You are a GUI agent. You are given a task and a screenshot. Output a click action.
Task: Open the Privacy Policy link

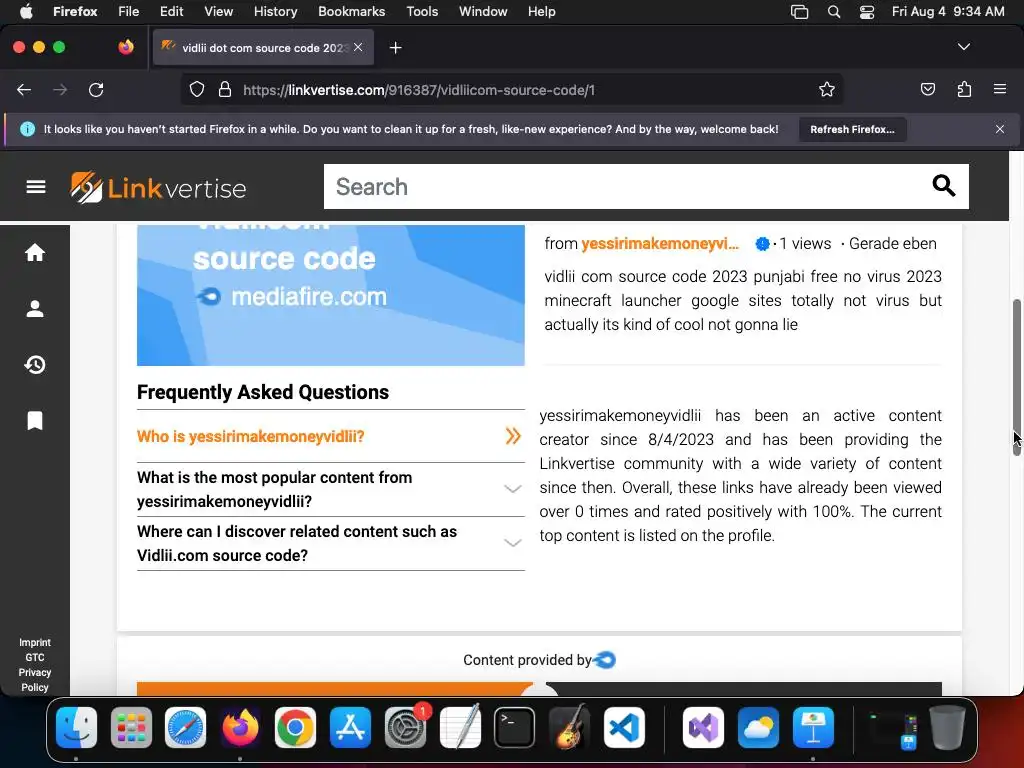[x=35, y=680]
